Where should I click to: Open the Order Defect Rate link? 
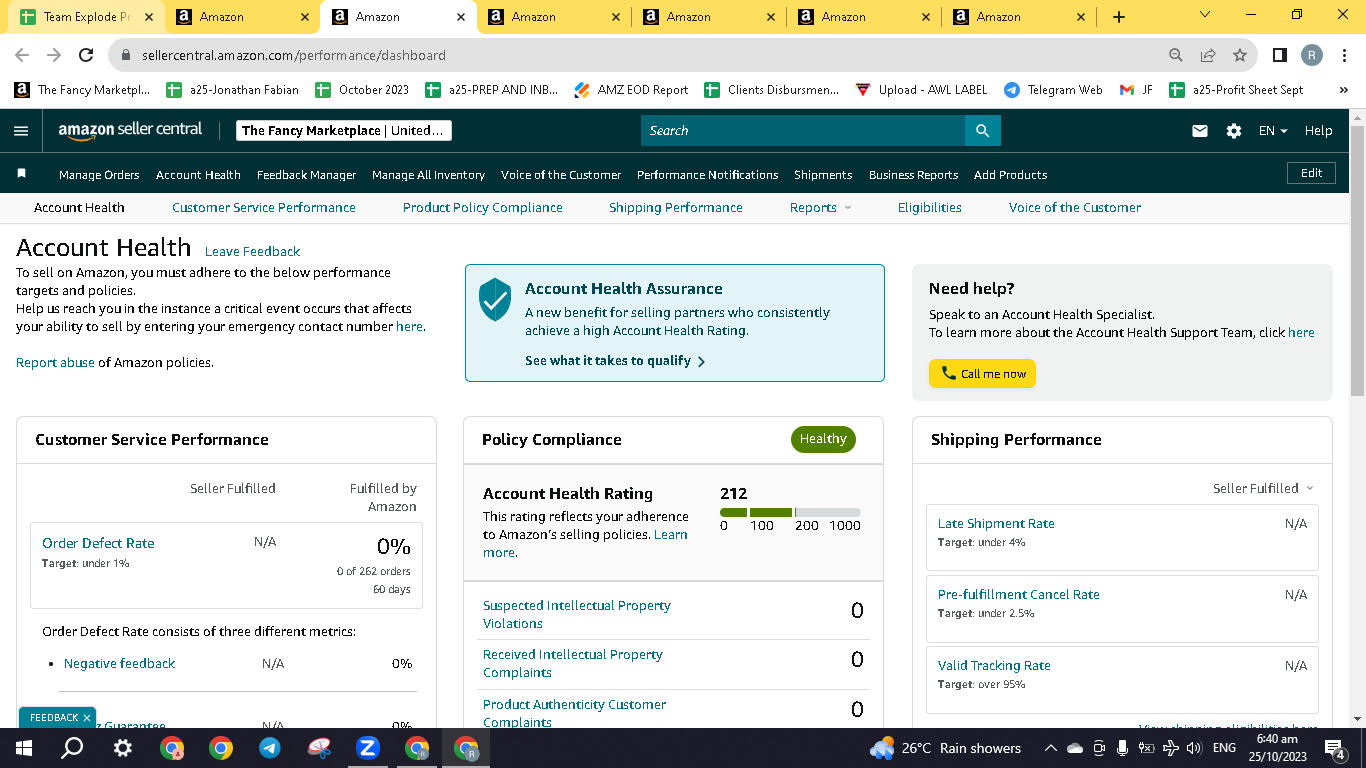pyautogui.click(x=98, y=543)
